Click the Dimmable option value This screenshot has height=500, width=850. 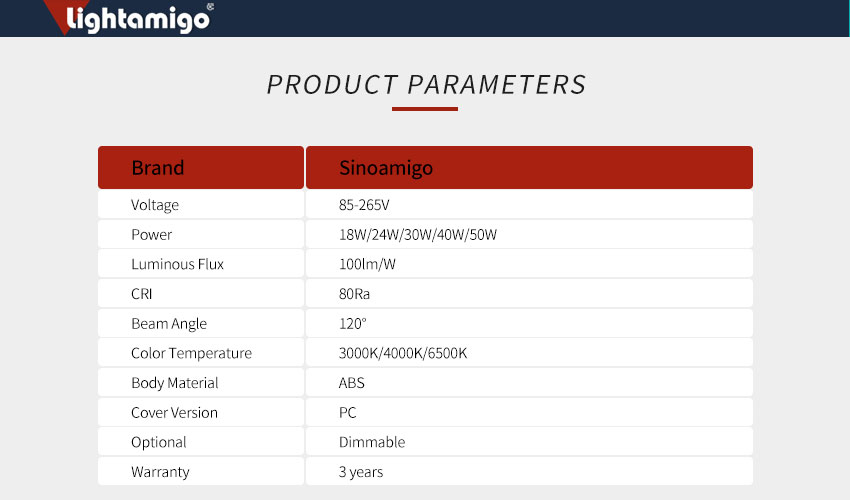click(372, 442)
